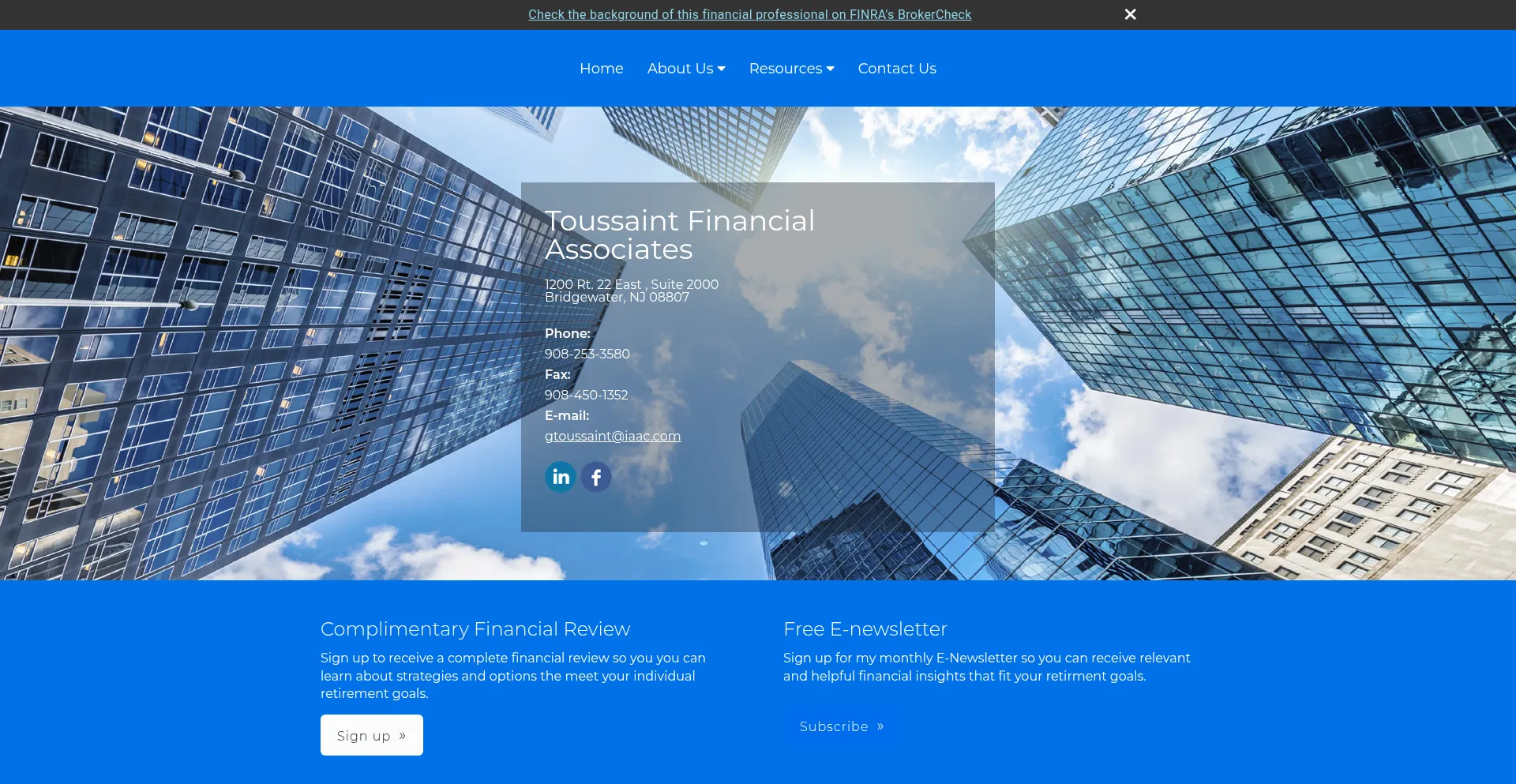Click the Complimentary Financial Review heading

(475, 629)
